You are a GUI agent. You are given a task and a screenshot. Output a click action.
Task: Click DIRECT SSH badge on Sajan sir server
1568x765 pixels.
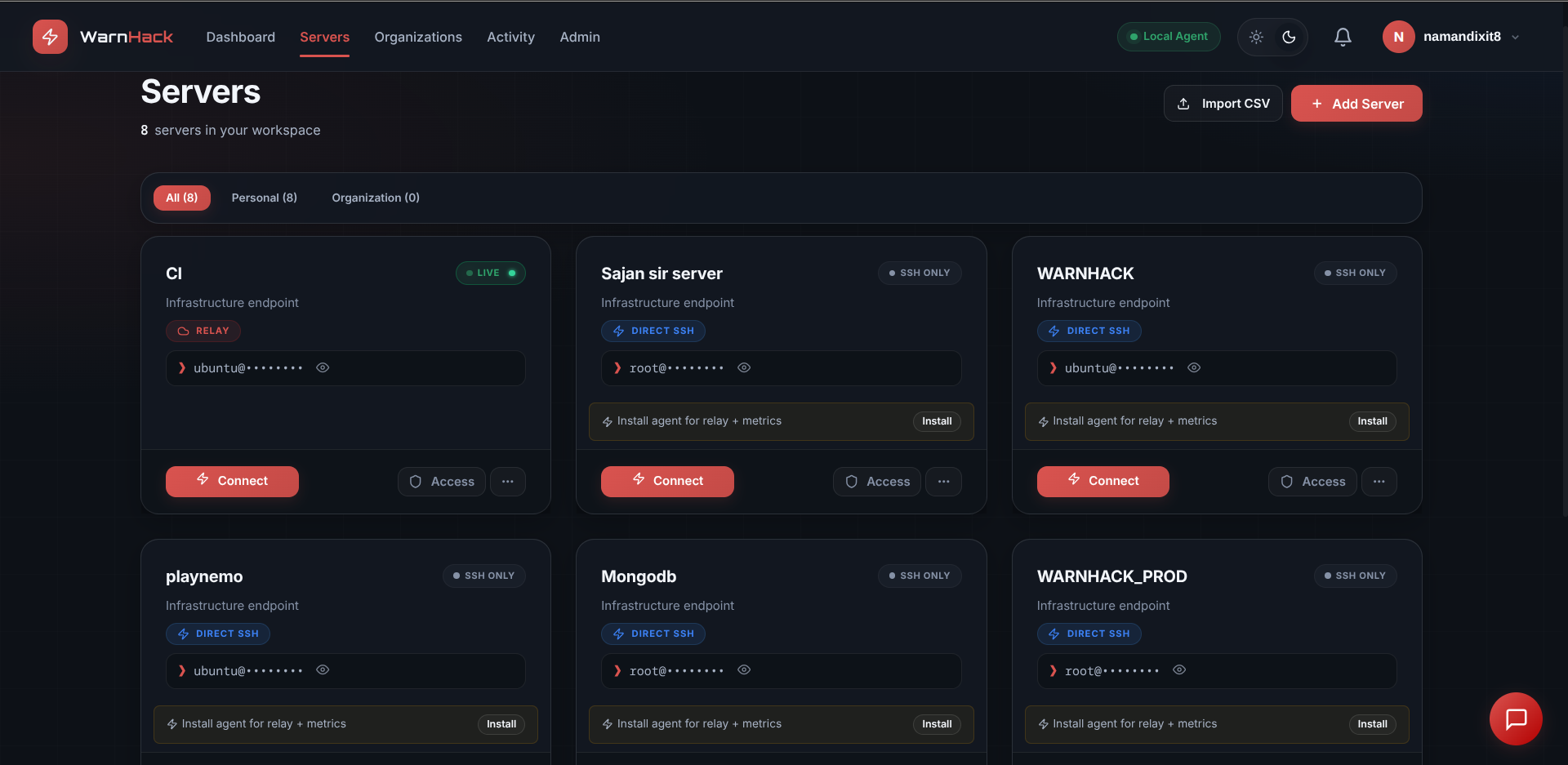click(653, 331)
